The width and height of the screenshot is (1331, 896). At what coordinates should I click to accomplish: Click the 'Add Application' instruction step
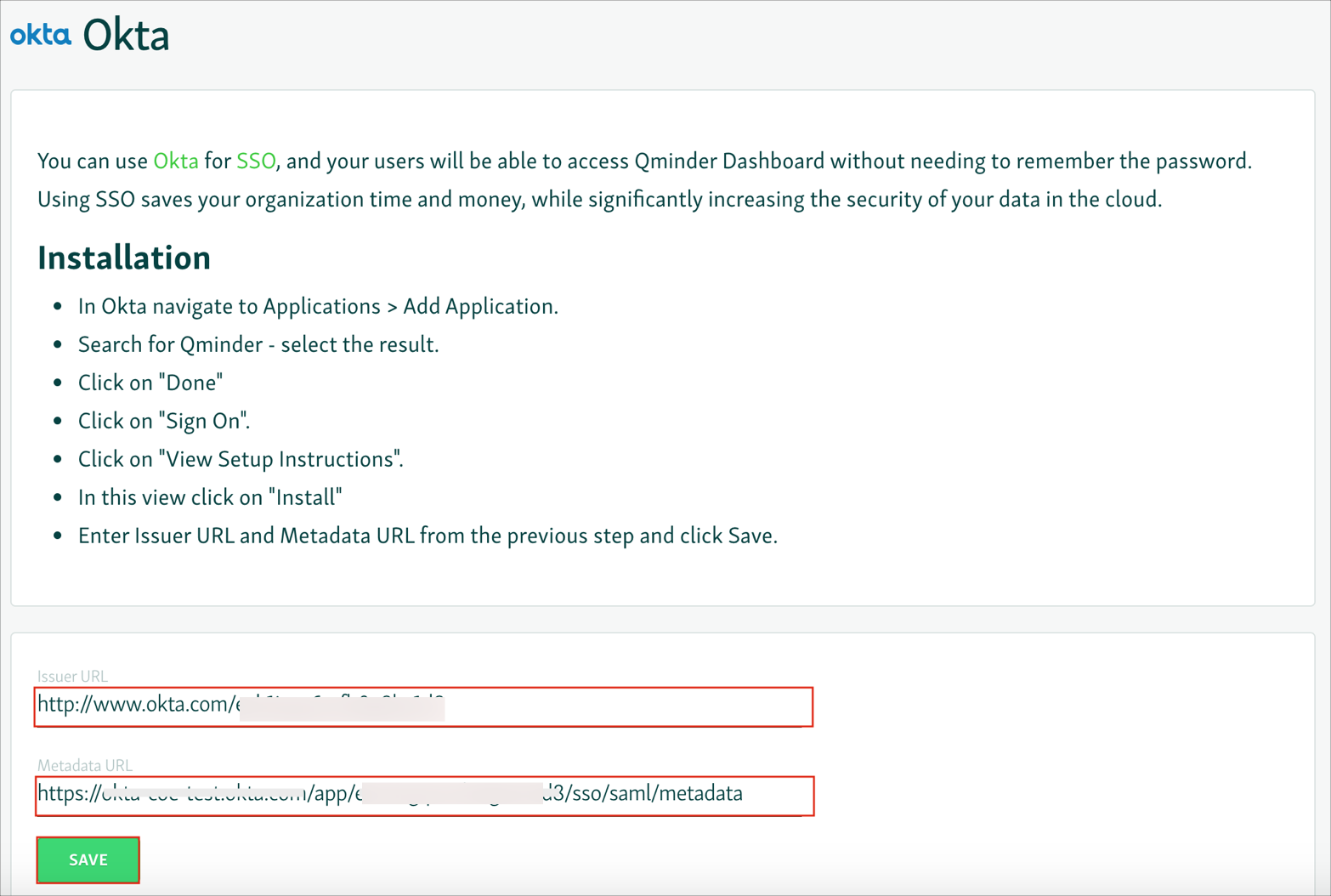coord(318,306)
